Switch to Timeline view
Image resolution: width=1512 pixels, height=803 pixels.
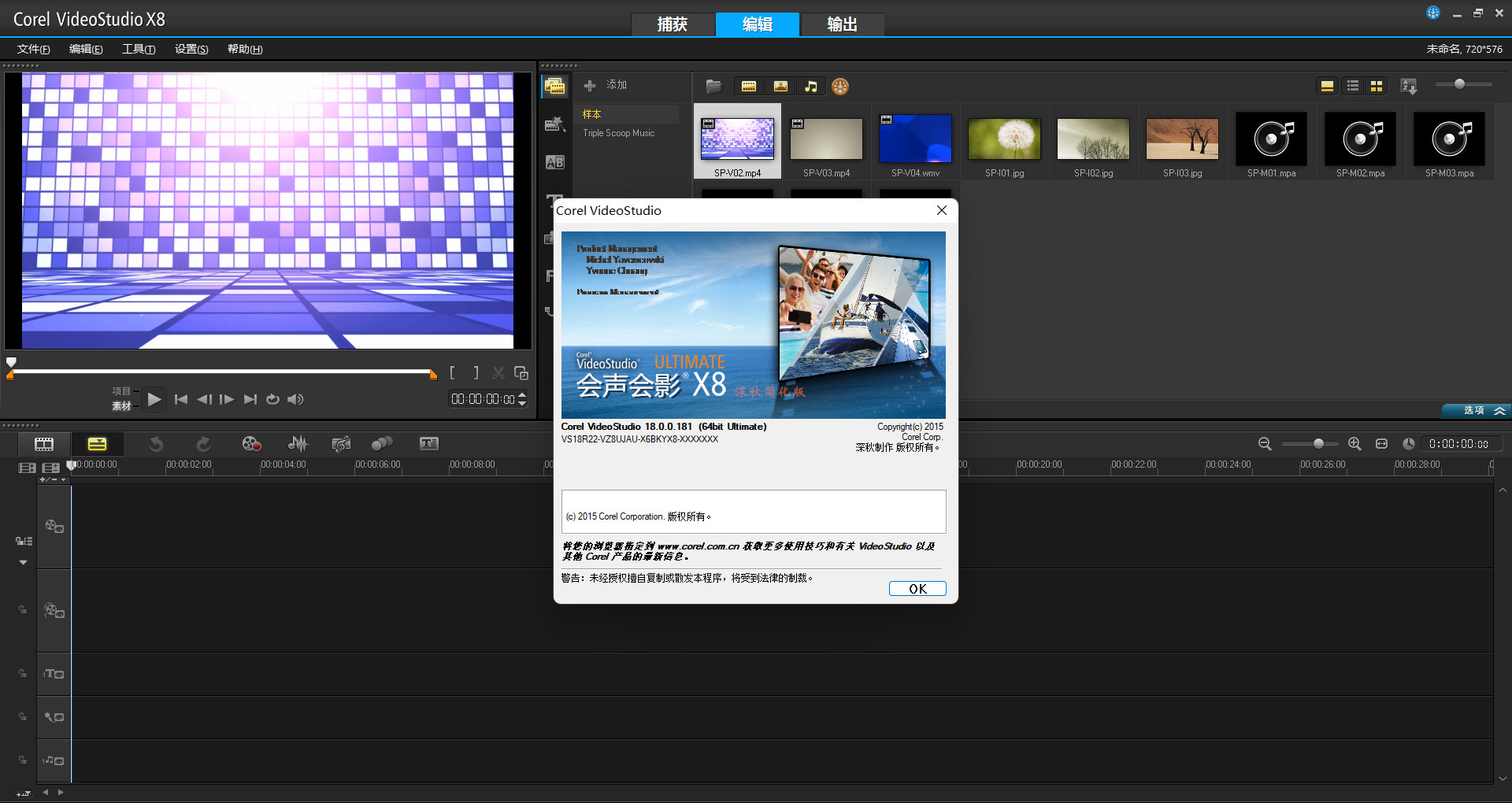click(97, 444)
